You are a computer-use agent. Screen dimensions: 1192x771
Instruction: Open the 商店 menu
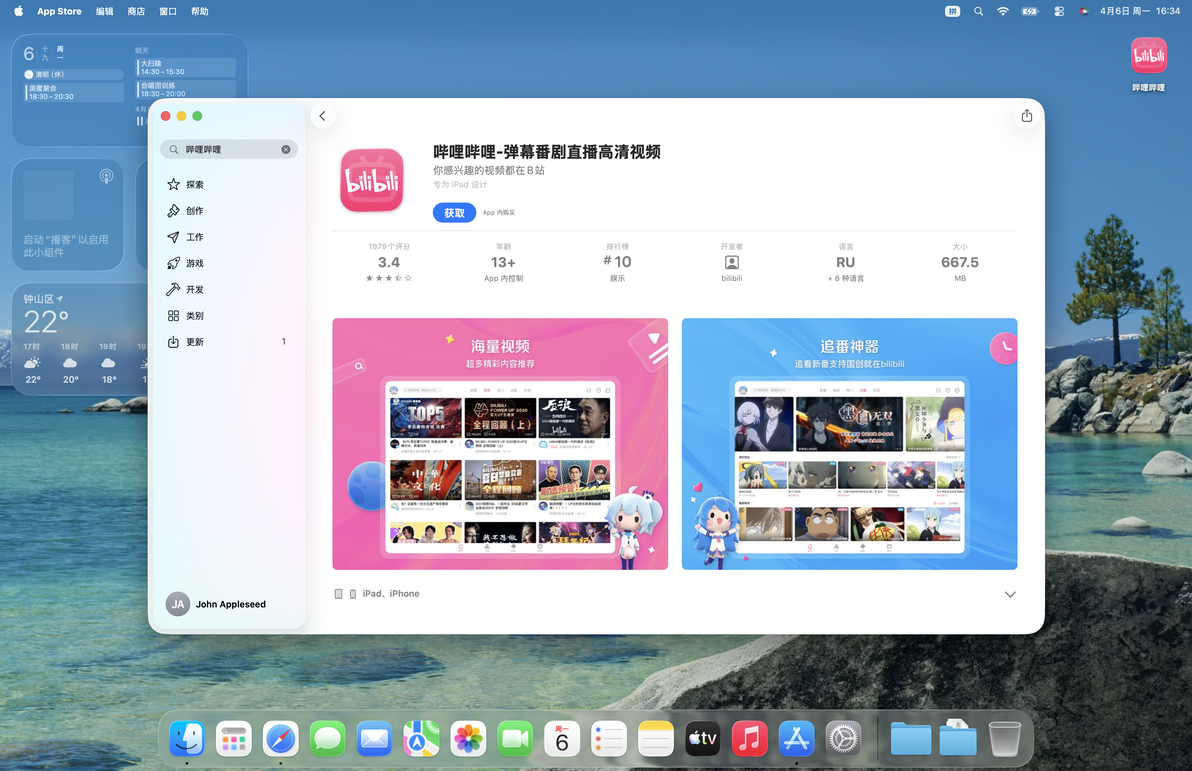pyautogui.click(x=136, y=11)
